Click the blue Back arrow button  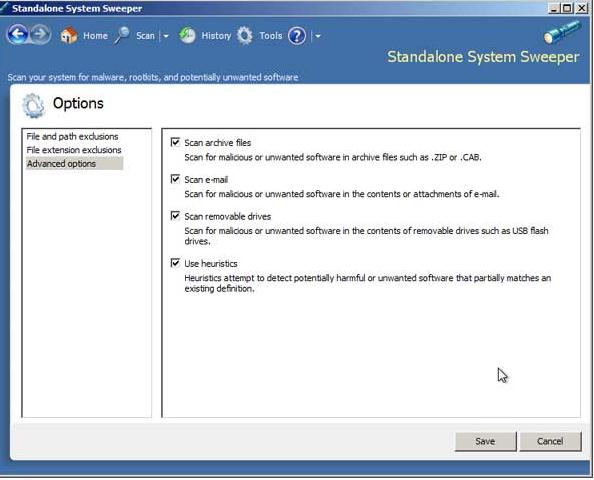click(x=17, y=34)
